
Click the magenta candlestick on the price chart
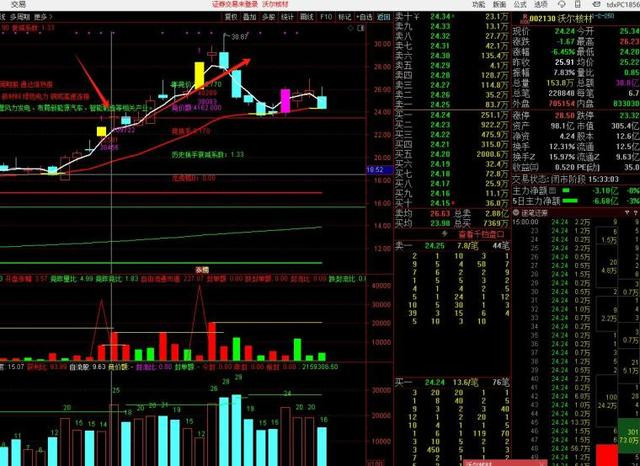[285, 101]
